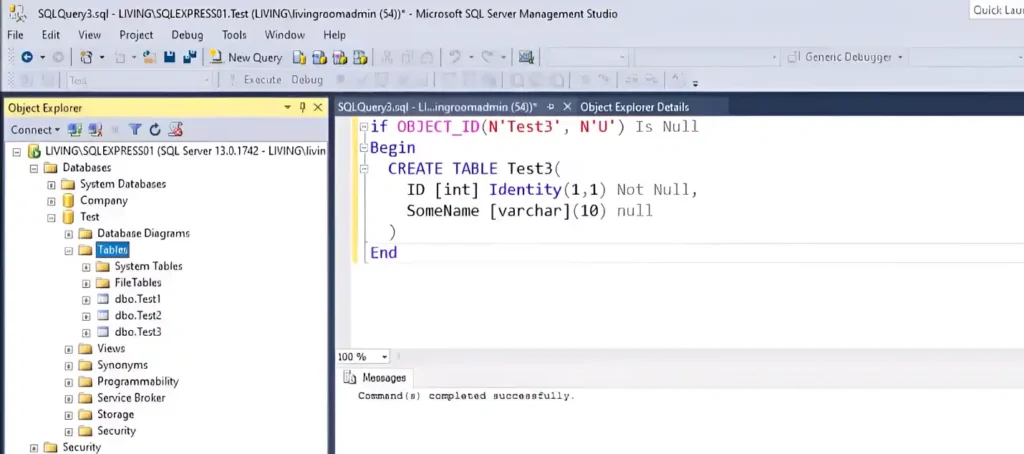
Task: Select the dbo.Test2 table
Action: (x=138, y=316)
